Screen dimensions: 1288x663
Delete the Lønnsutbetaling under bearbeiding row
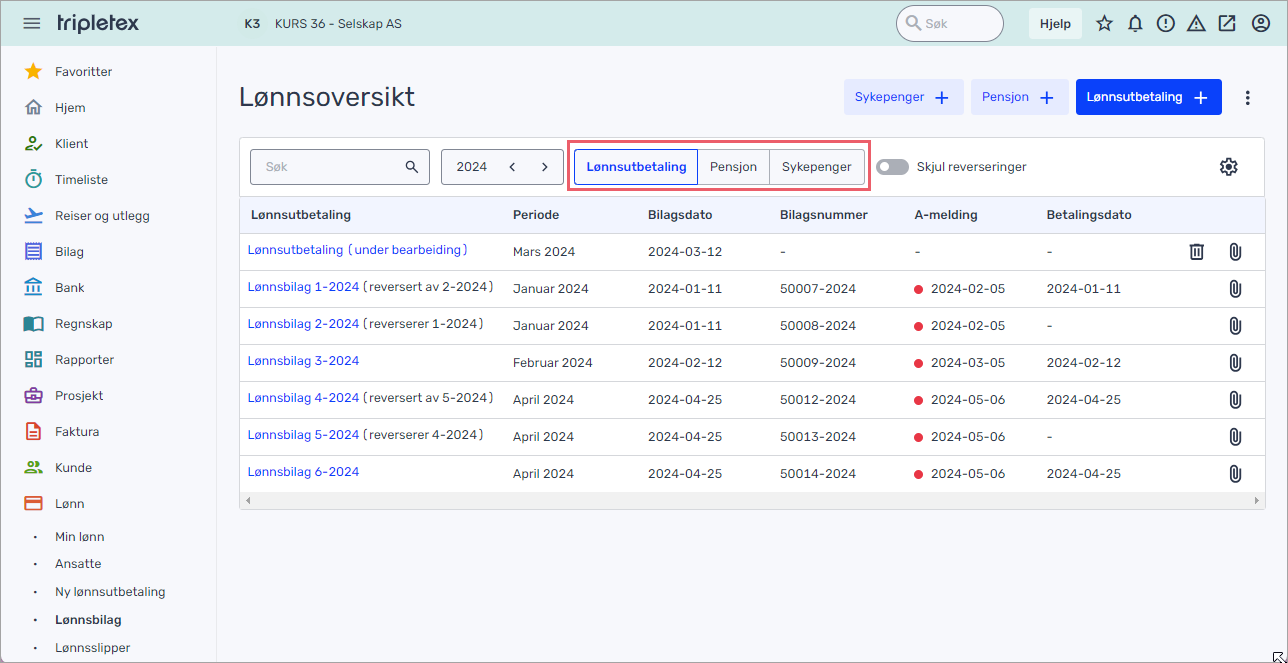tap(1196, 252)
